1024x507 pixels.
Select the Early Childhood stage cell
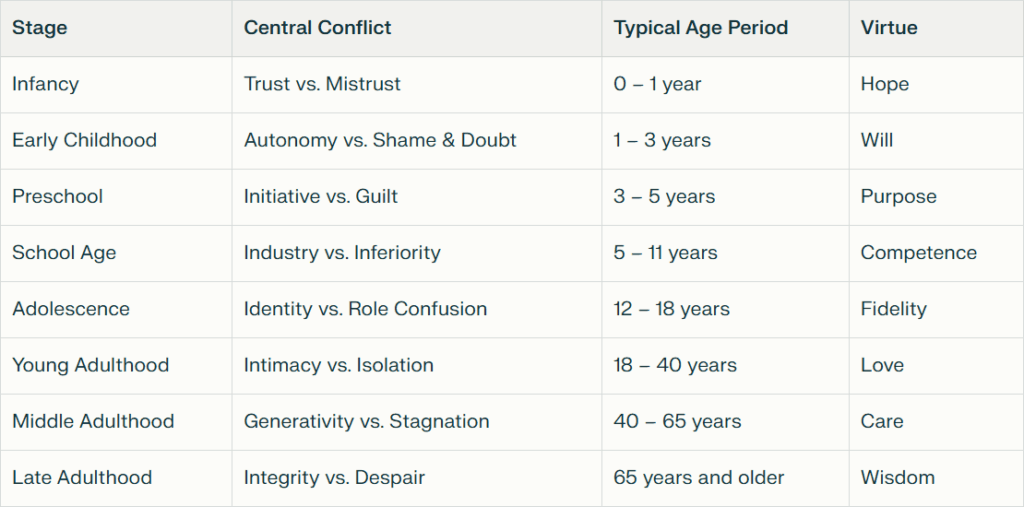(84, 140)
